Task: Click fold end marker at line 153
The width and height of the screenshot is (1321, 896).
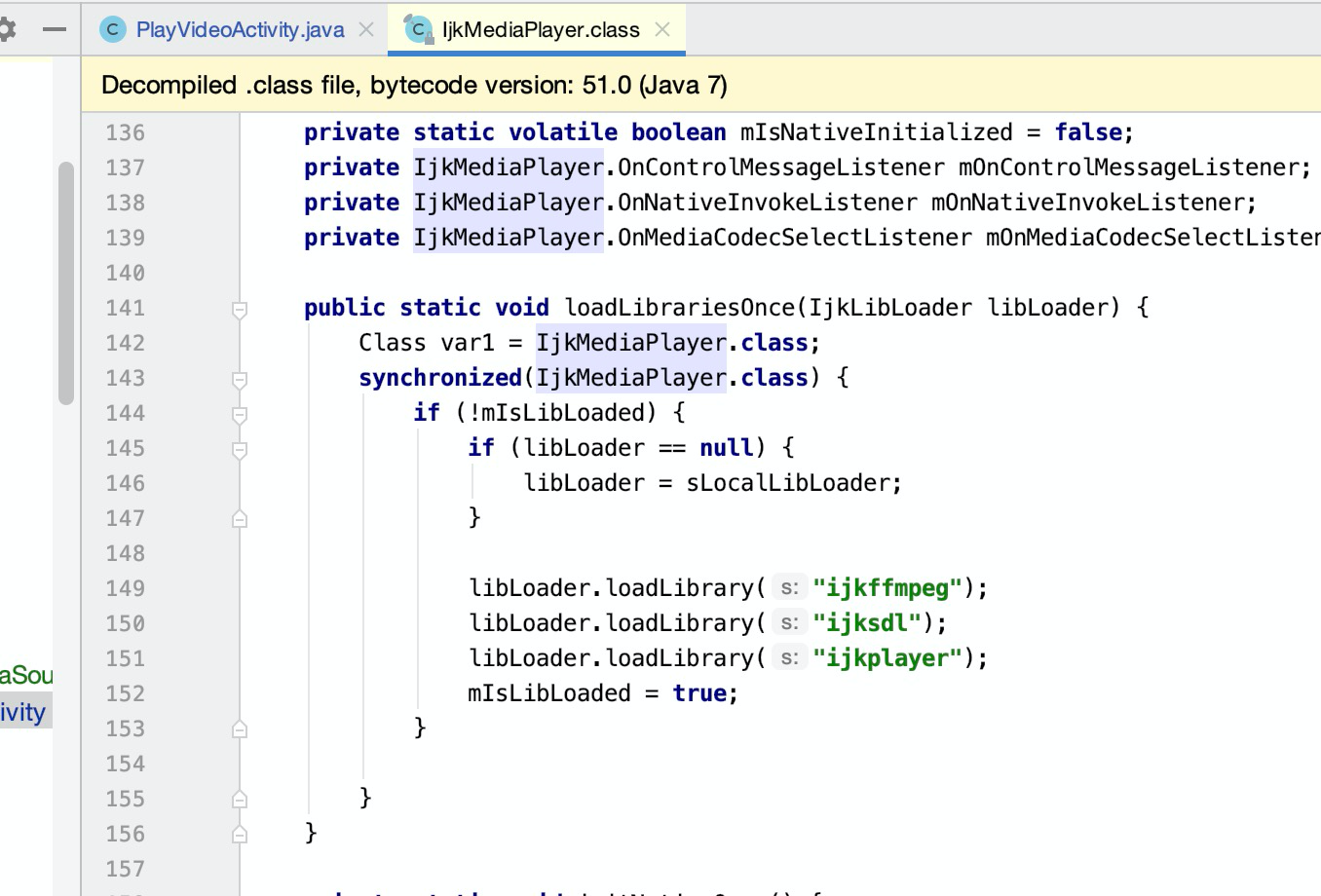Action: pyautogui.click(x=239, y=729)
